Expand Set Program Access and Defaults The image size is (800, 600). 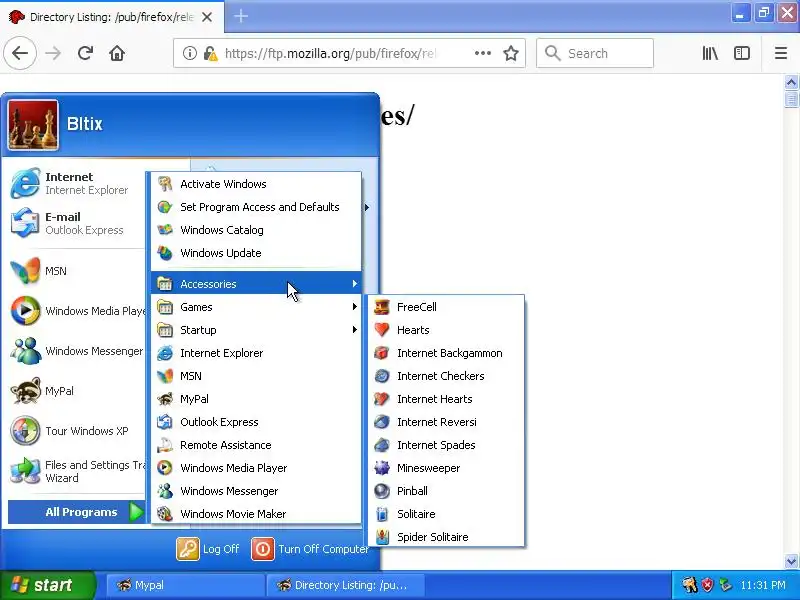[x=256, y=207]
